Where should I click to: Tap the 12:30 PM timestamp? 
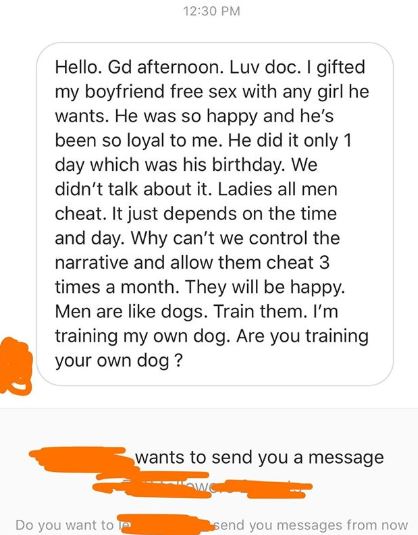(212, 11)
